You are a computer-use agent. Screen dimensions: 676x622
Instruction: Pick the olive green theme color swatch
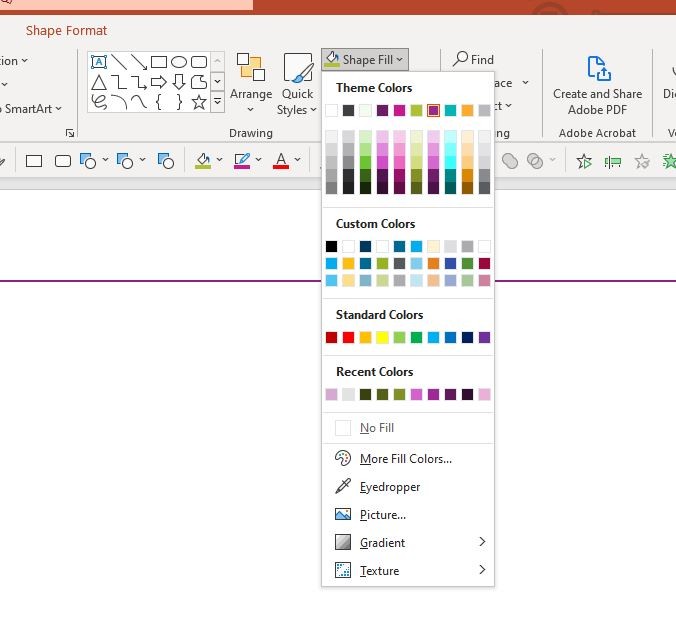(416, 110)
